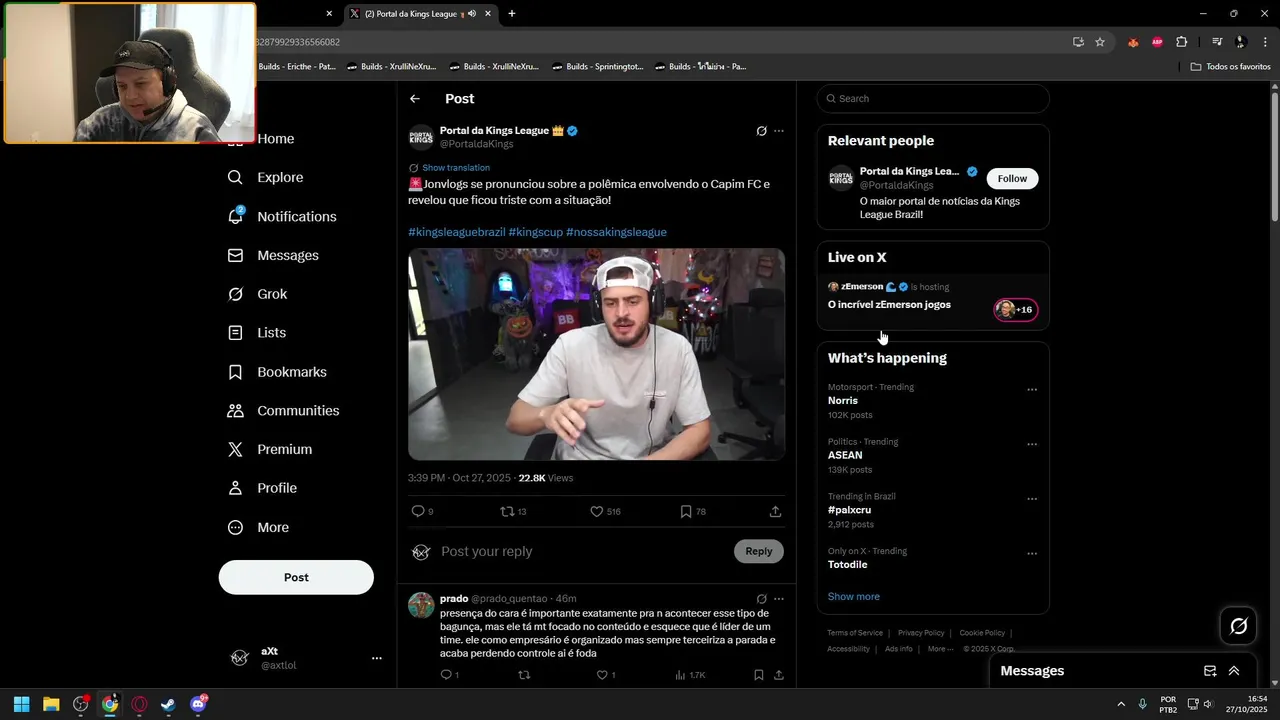Bookmark prado's reply
The image size is (1280, 720).
click(759, 675)
